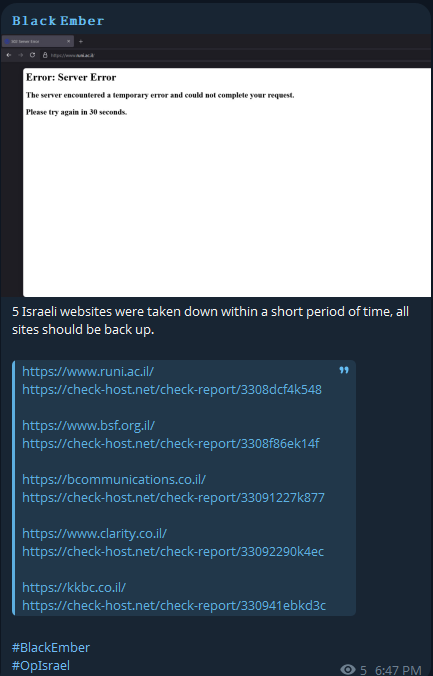The width and height of the screenshot is (433, 676).
Task: Click the browser address bar URL
Action: point(72,55)
